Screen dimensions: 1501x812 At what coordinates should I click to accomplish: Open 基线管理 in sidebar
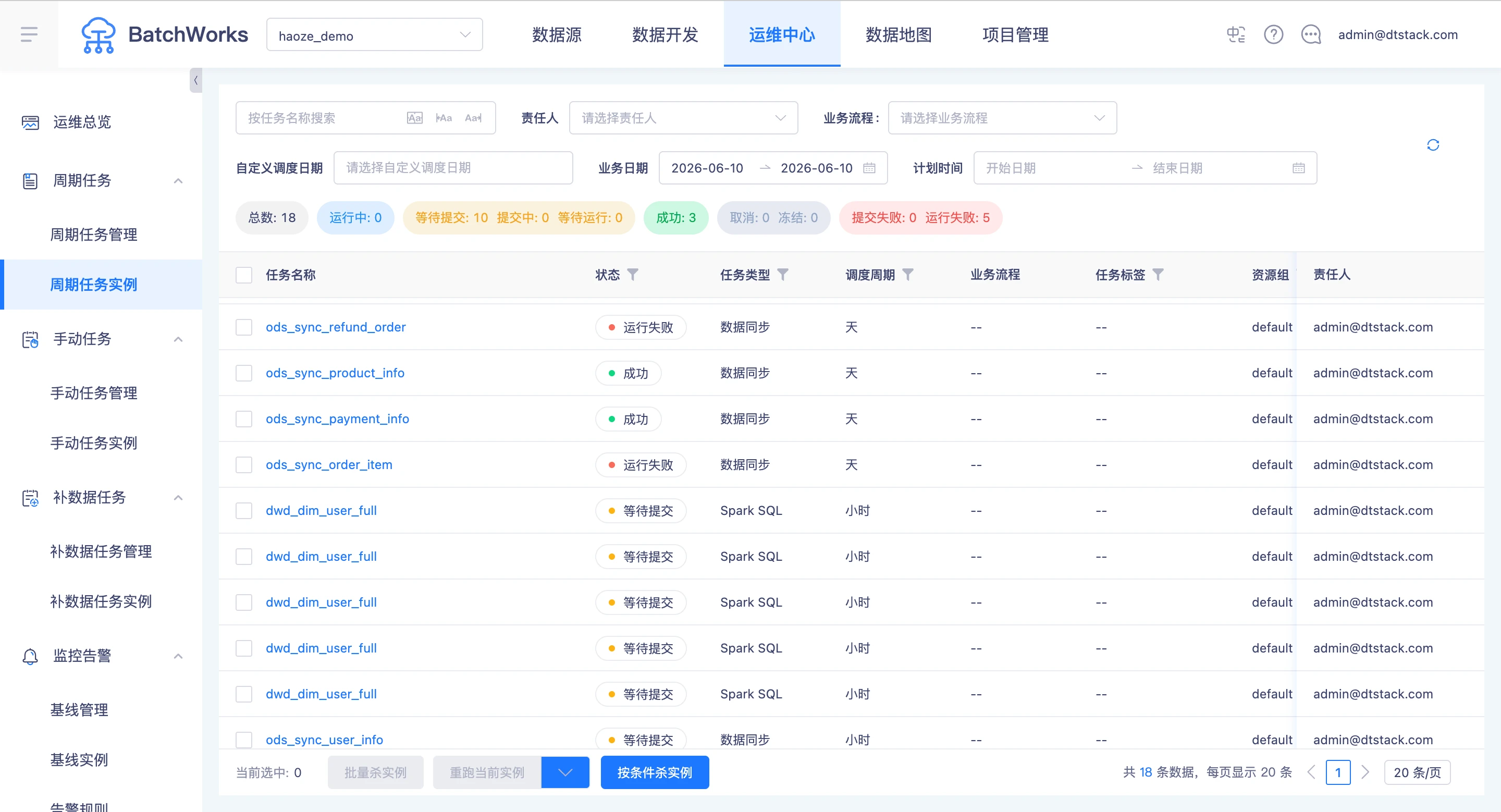tap(79, 710)
